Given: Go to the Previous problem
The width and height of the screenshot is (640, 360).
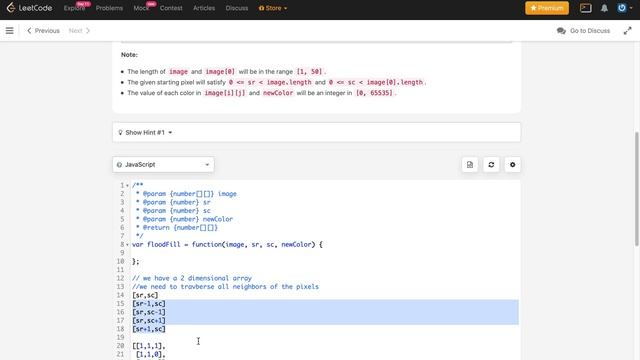Looking at the screenshot, I should (x=43, y=31).
